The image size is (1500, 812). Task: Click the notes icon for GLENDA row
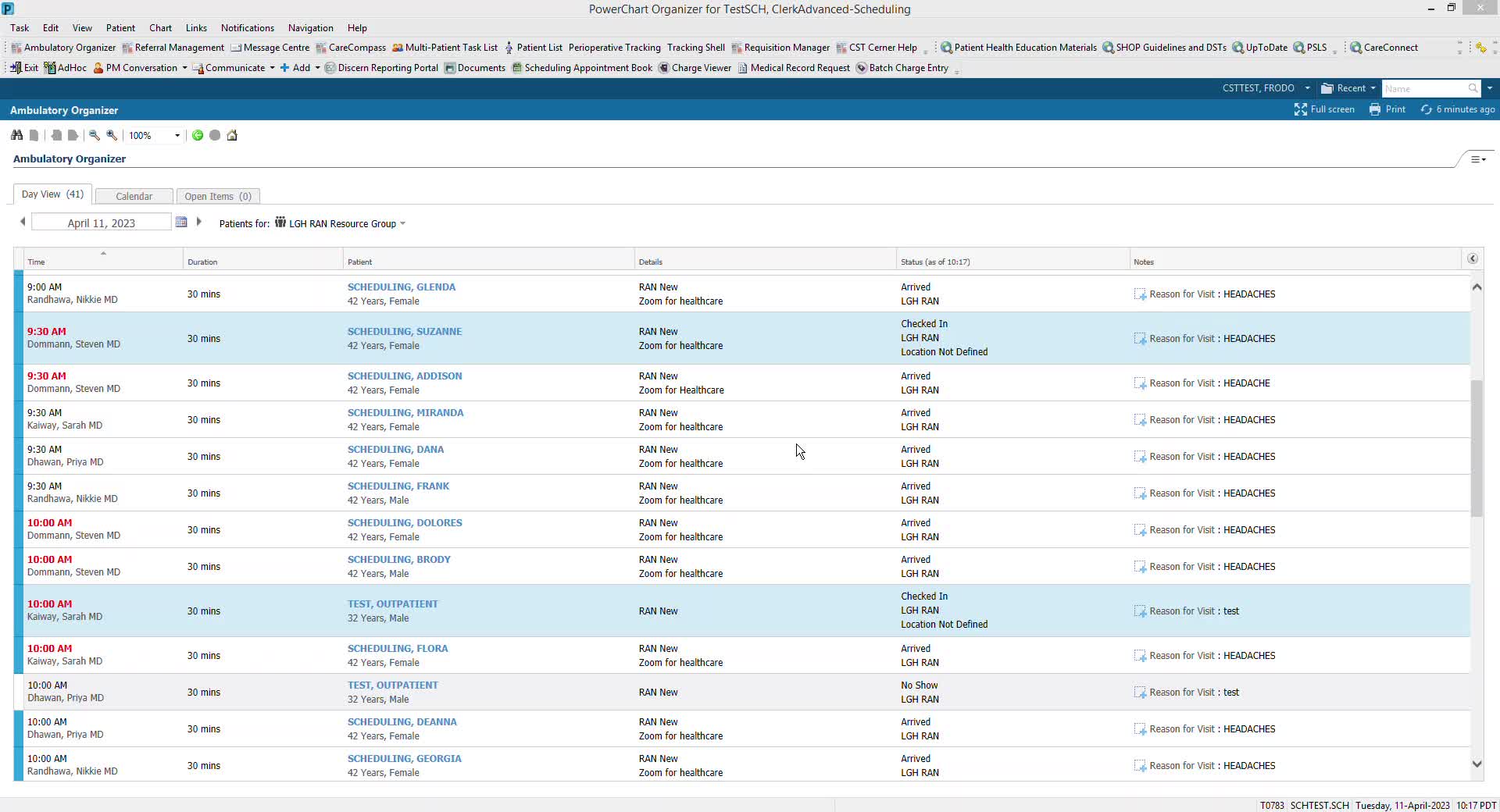(1140, 294)
